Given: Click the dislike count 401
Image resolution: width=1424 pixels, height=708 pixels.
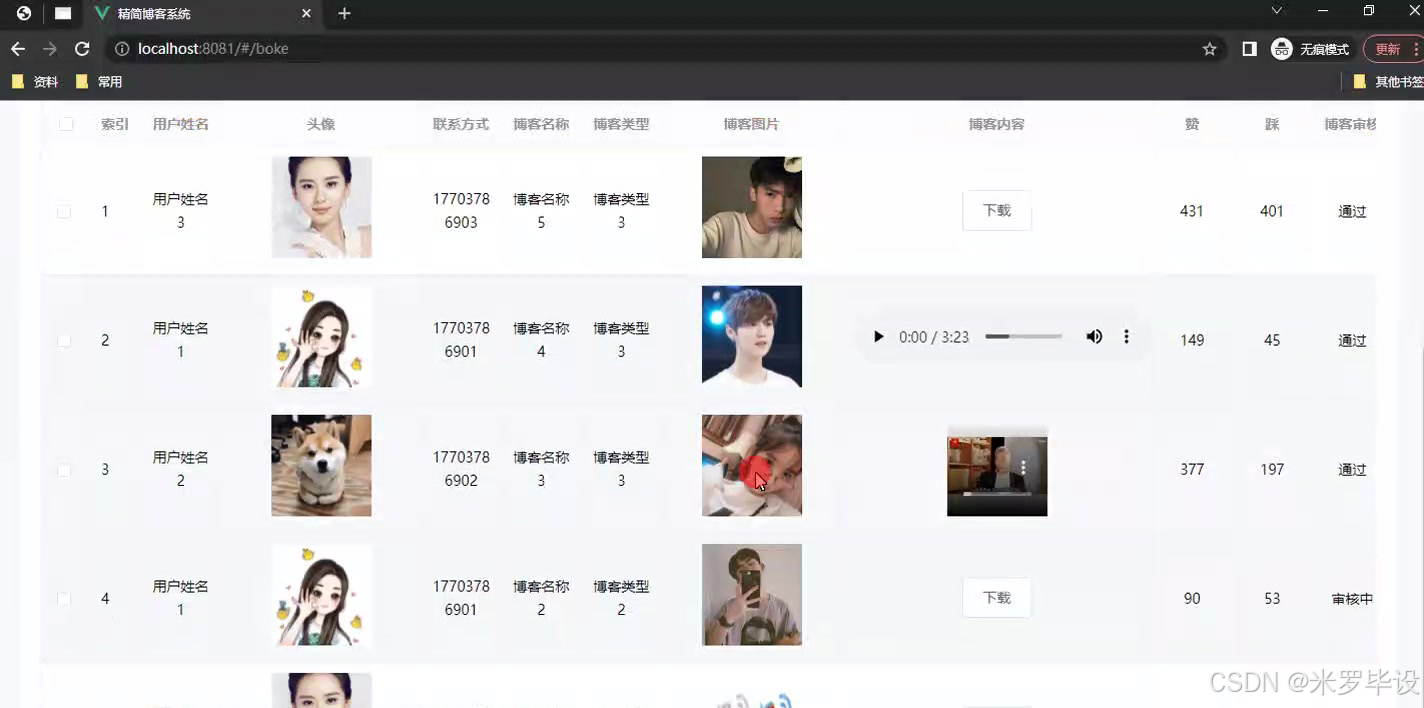Looking at the screenshot, I should 1272,211.
